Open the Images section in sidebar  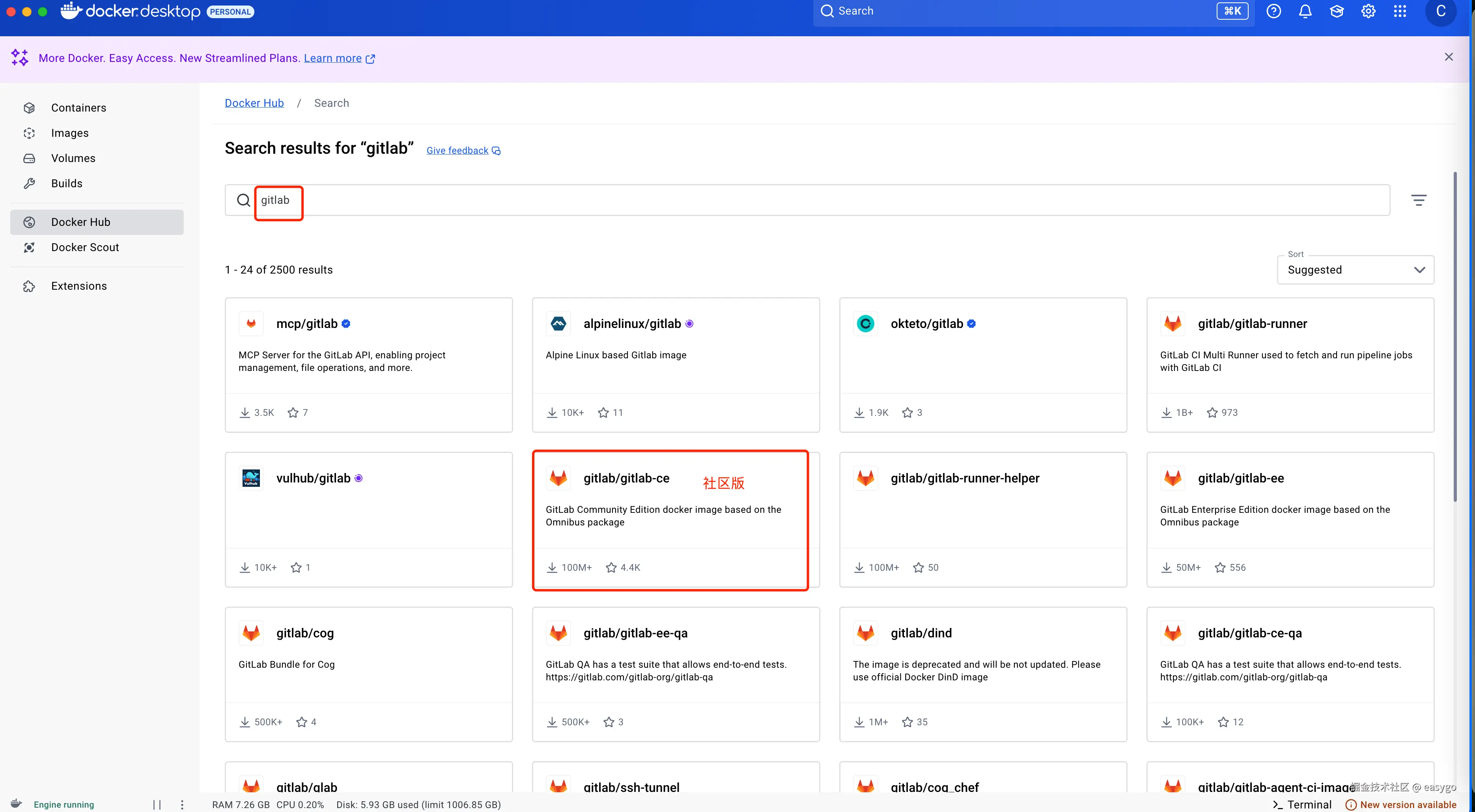click(70, 133)
